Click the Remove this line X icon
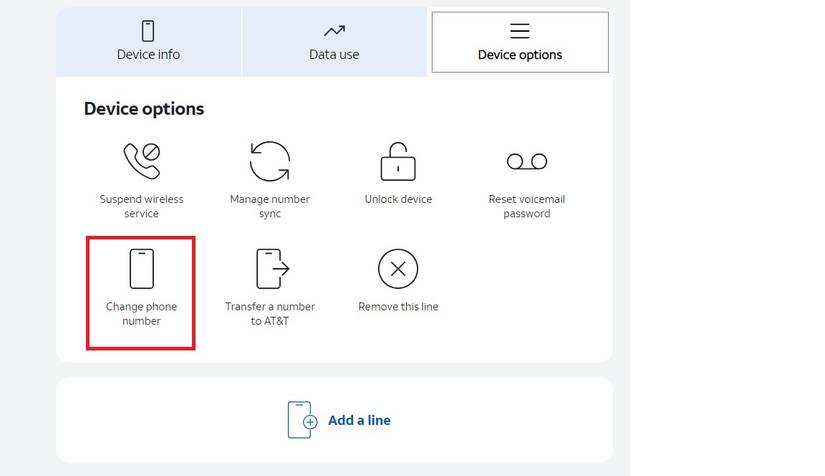 point(398,268)
